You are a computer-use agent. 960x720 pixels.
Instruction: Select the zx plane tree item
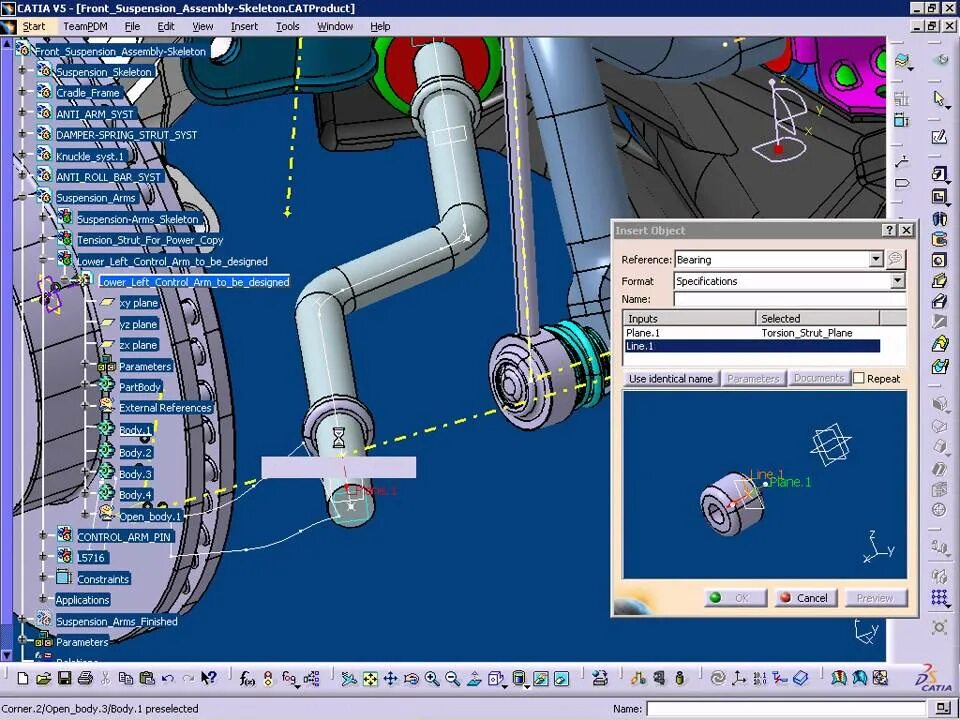point(138,345)
